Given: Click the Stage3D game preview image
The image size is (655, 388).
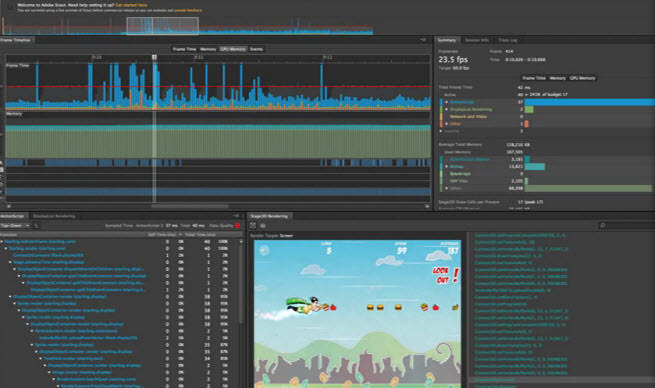Looking at the screenshot, I should tap(358, 314).
